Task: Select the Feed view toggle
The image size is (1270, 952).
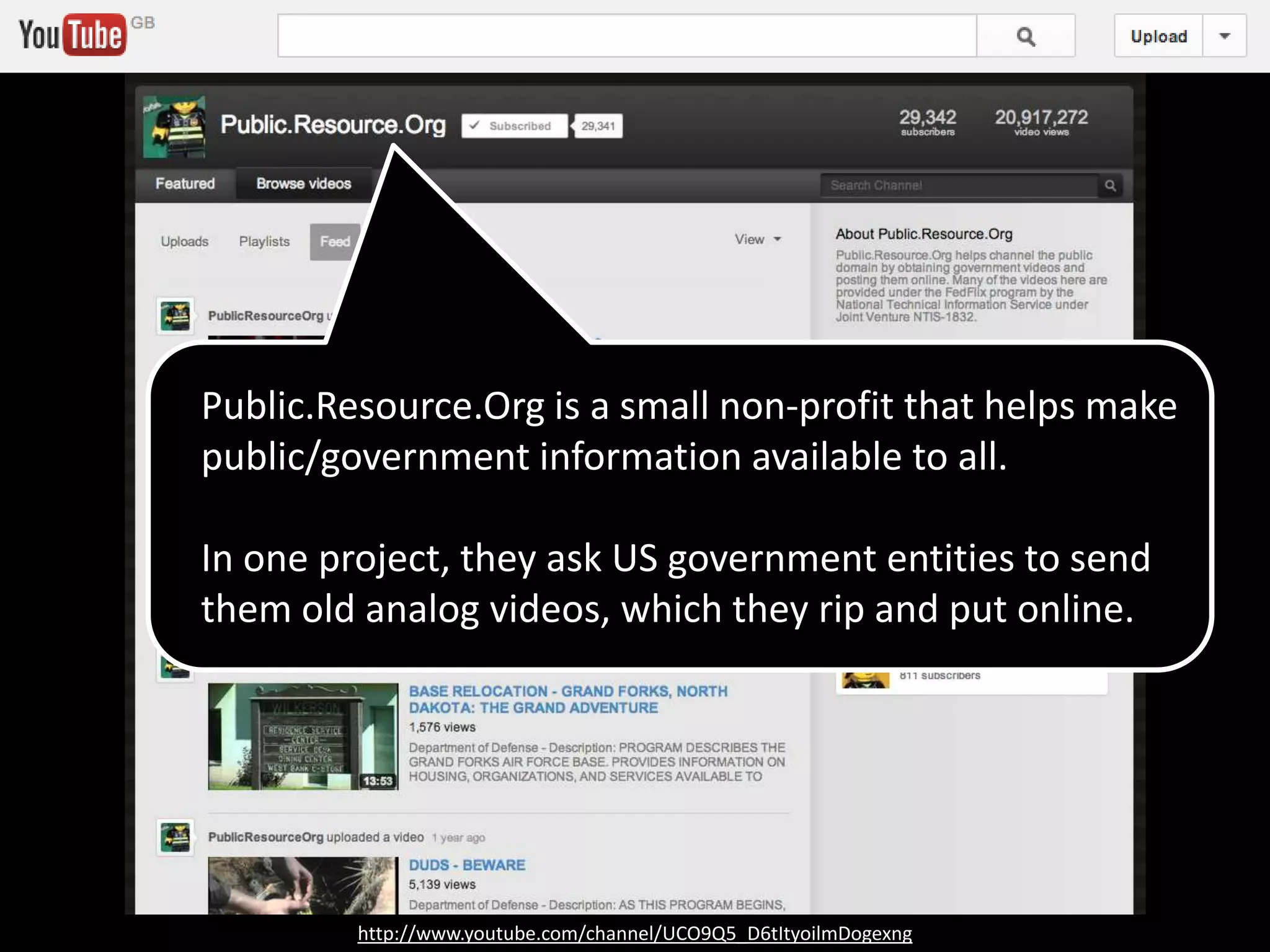Action: 335,242
